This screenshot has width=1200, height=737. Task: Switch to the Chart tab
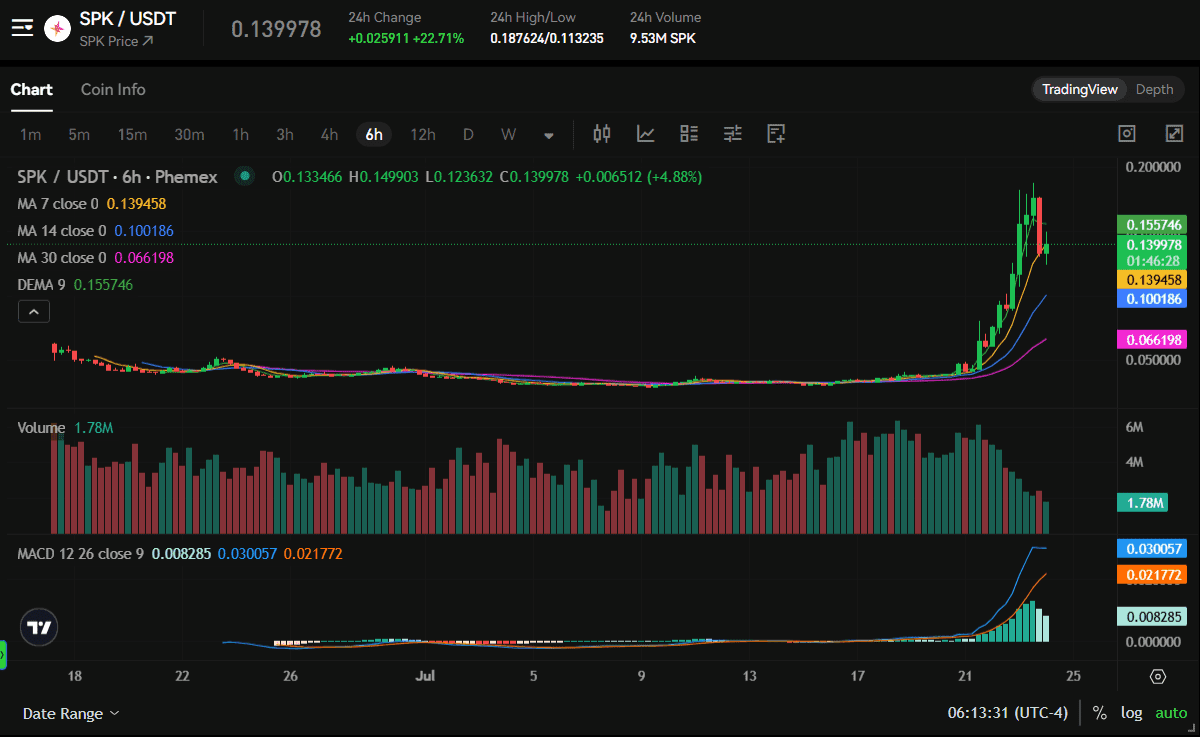click(32, 89)
